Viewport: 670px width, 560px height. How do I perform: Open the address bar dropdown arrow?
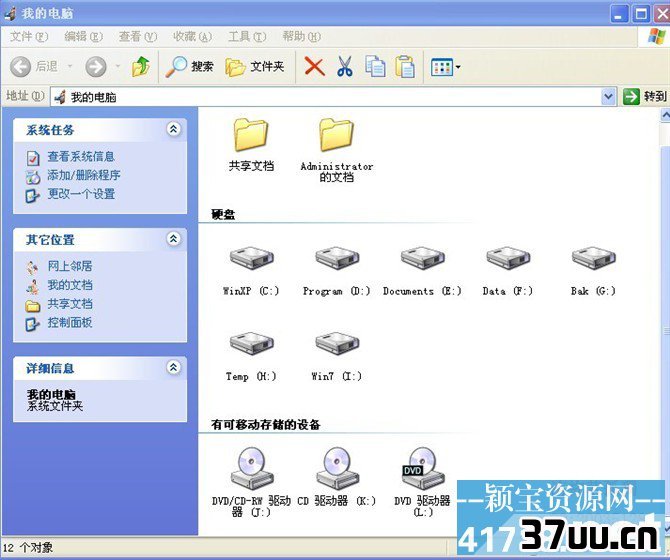click(x=608, y=97)
